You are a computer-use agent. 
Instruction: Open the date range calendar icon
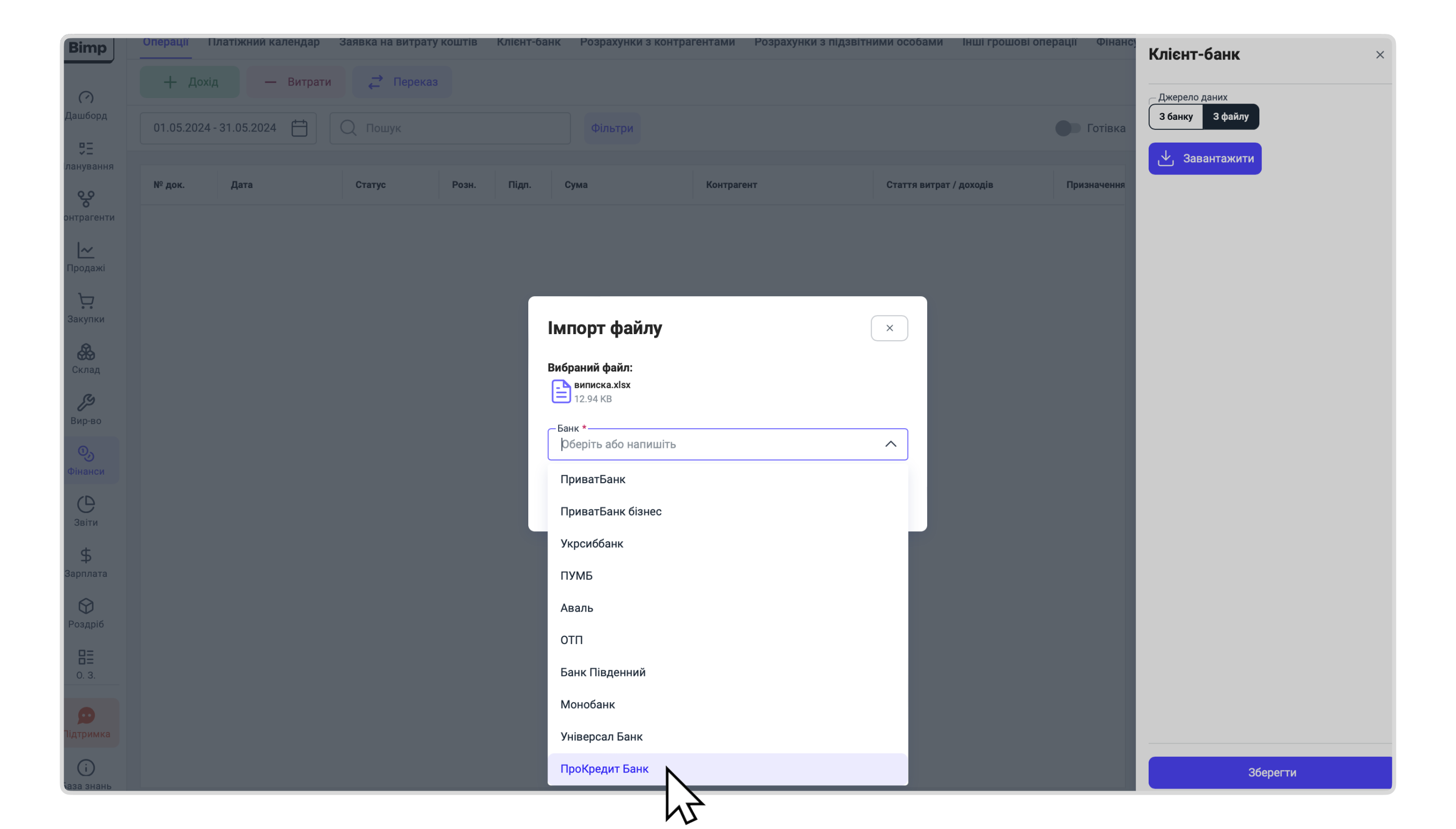pos(299,128)
